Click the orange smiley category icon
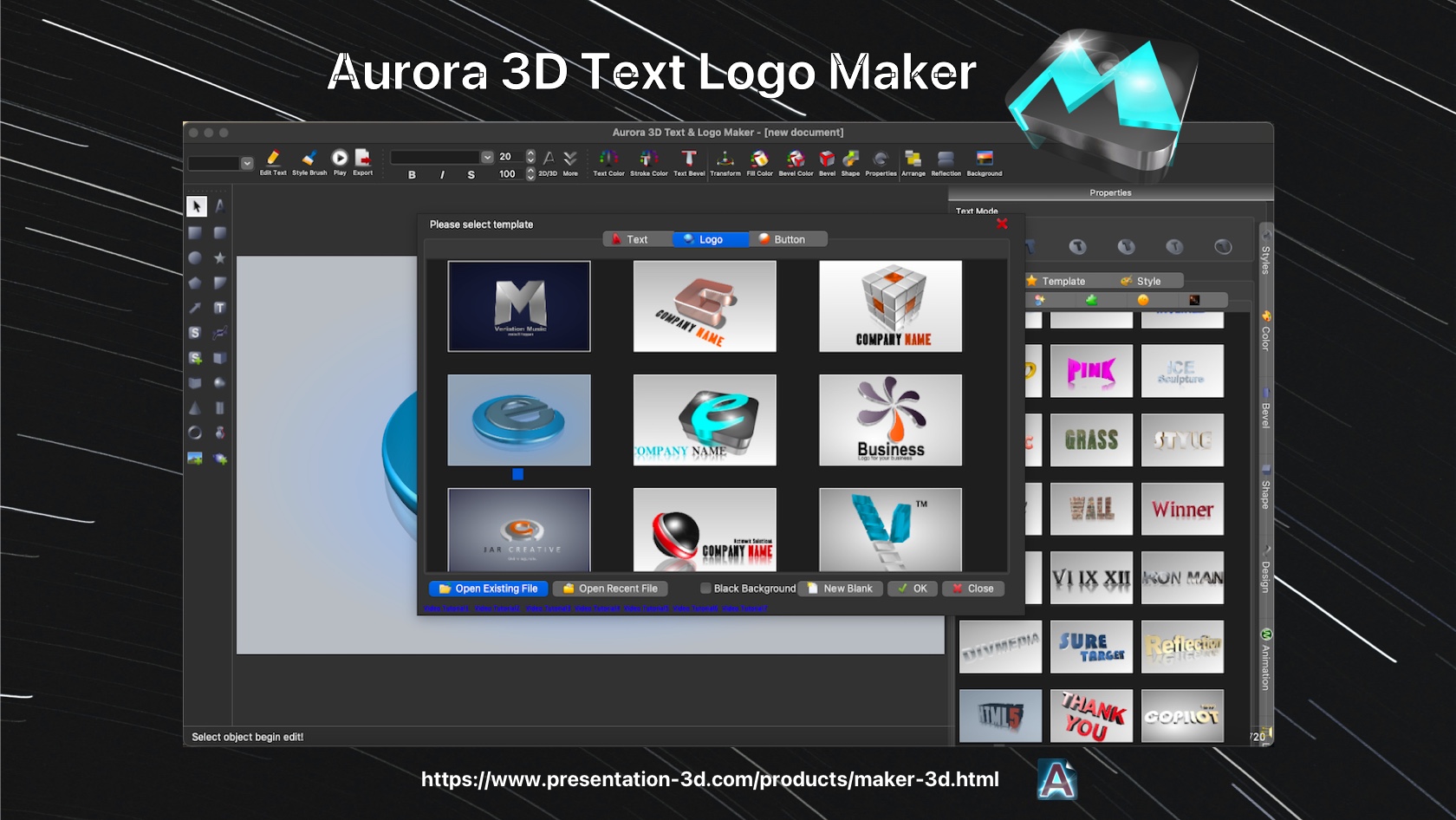The width and height of the screenshot is (1456, 820). [x=1143, y=300]
